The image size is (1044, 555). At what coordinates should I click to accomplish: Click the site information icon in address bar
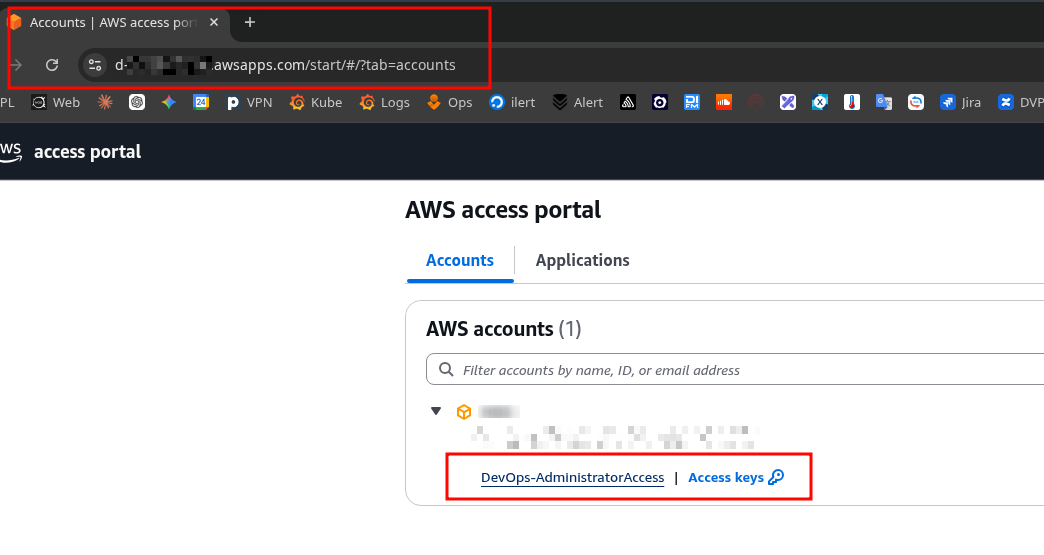coord(95,65)
